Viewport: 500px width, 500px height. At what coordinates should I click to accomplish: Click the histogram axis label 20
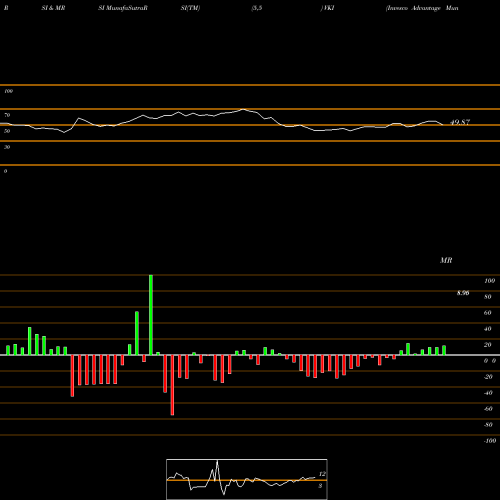click(487, 345)
